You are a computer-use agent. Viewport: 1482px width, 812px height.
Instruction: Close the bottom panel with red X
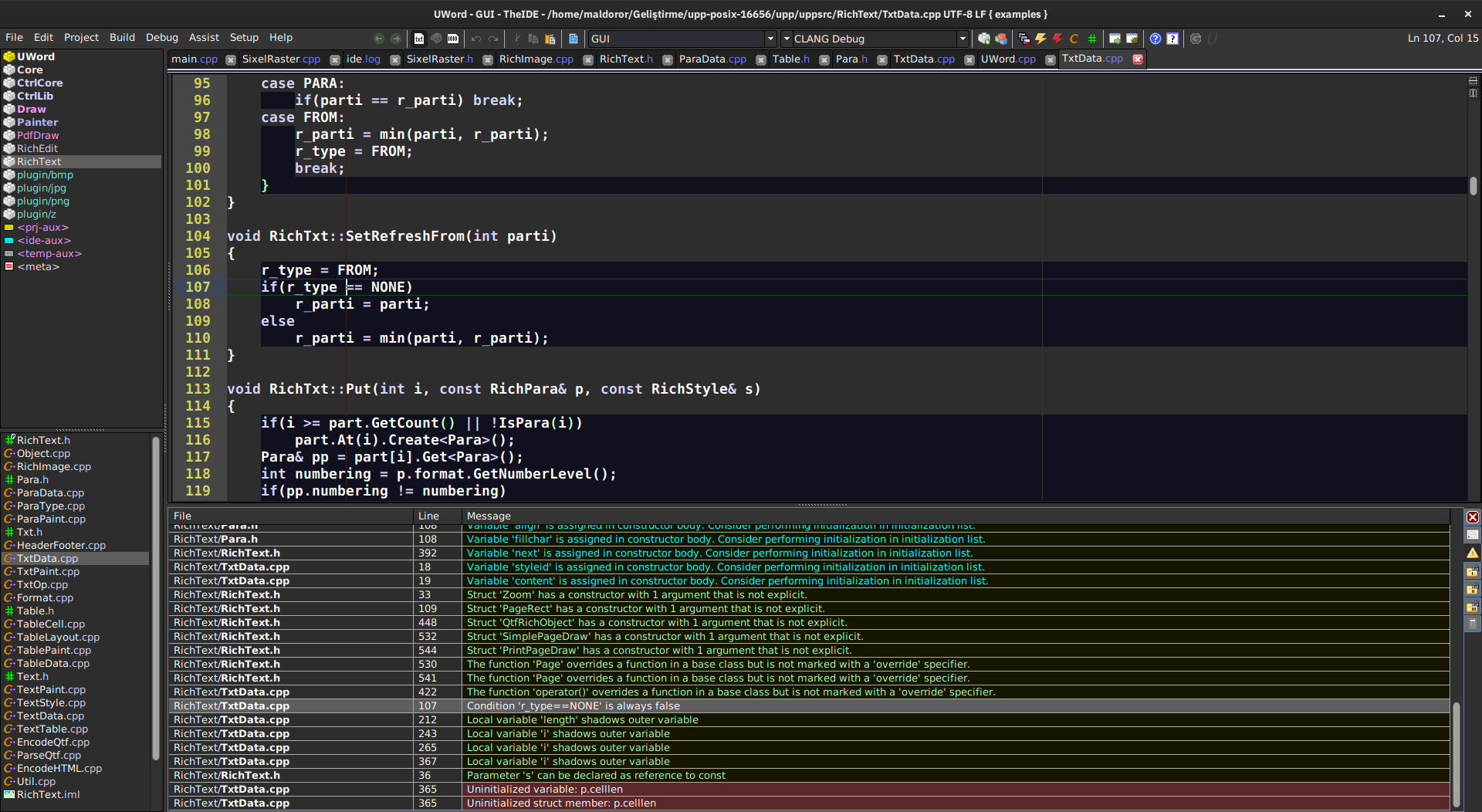1472,517
